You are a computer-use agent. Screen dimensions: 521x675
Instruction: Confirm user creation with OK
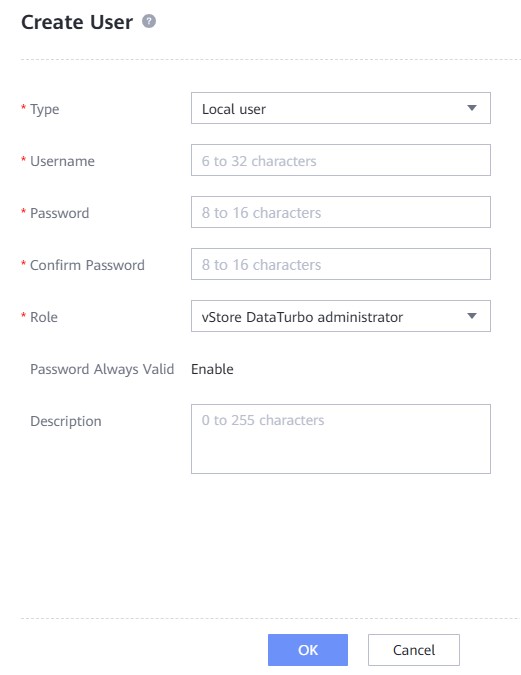(308, 650)
